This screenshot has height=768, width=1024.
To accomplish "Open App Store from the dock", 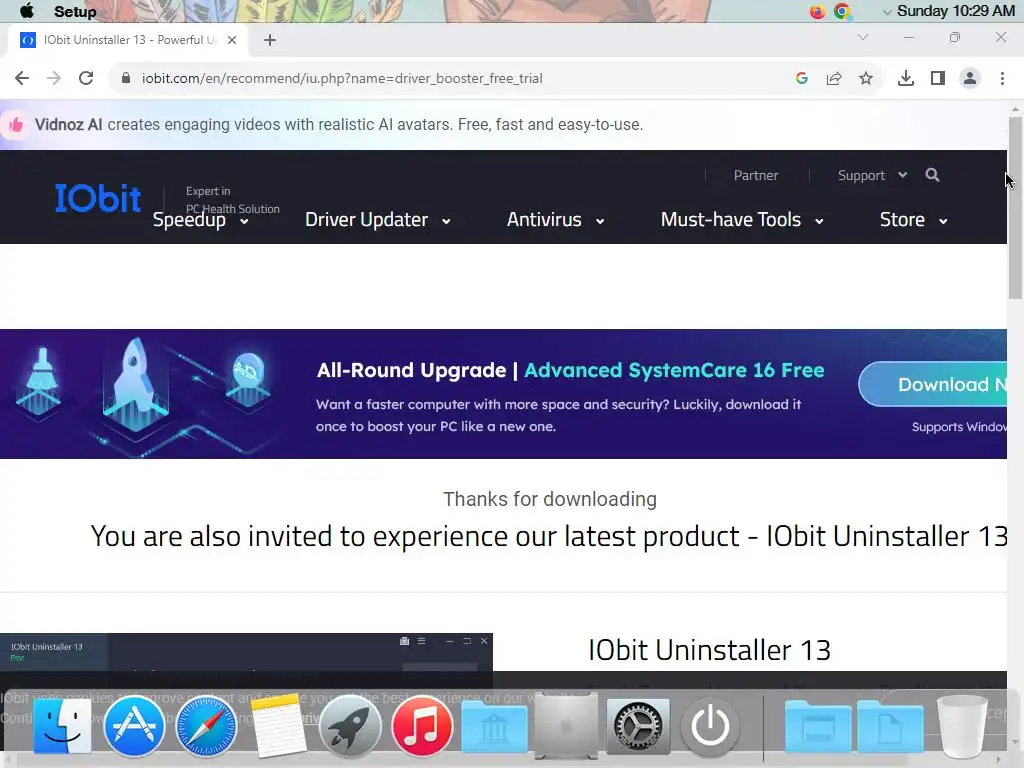I will point(134,726).
